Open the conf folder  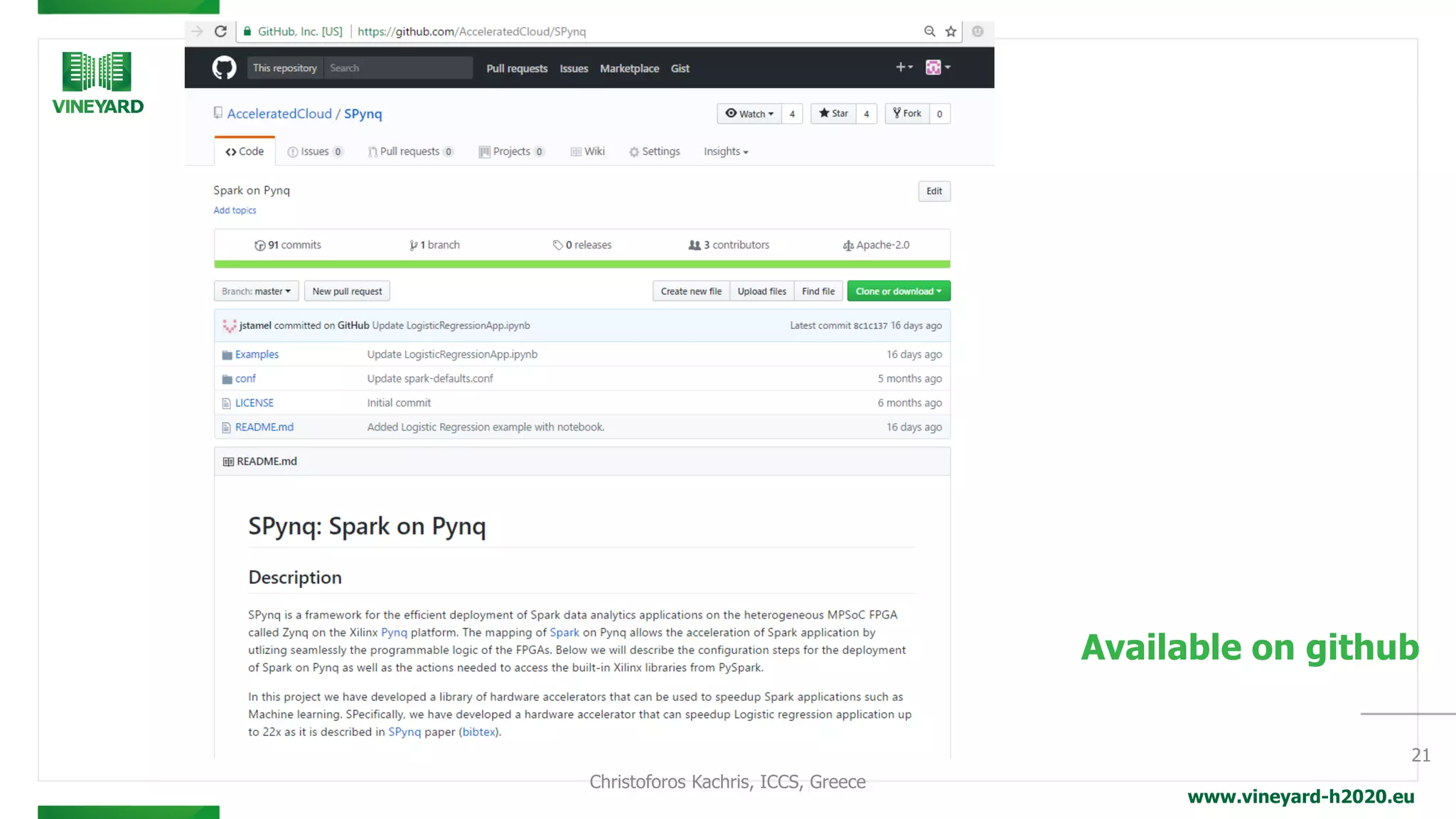pyautogui.click(x=245, y=379)
